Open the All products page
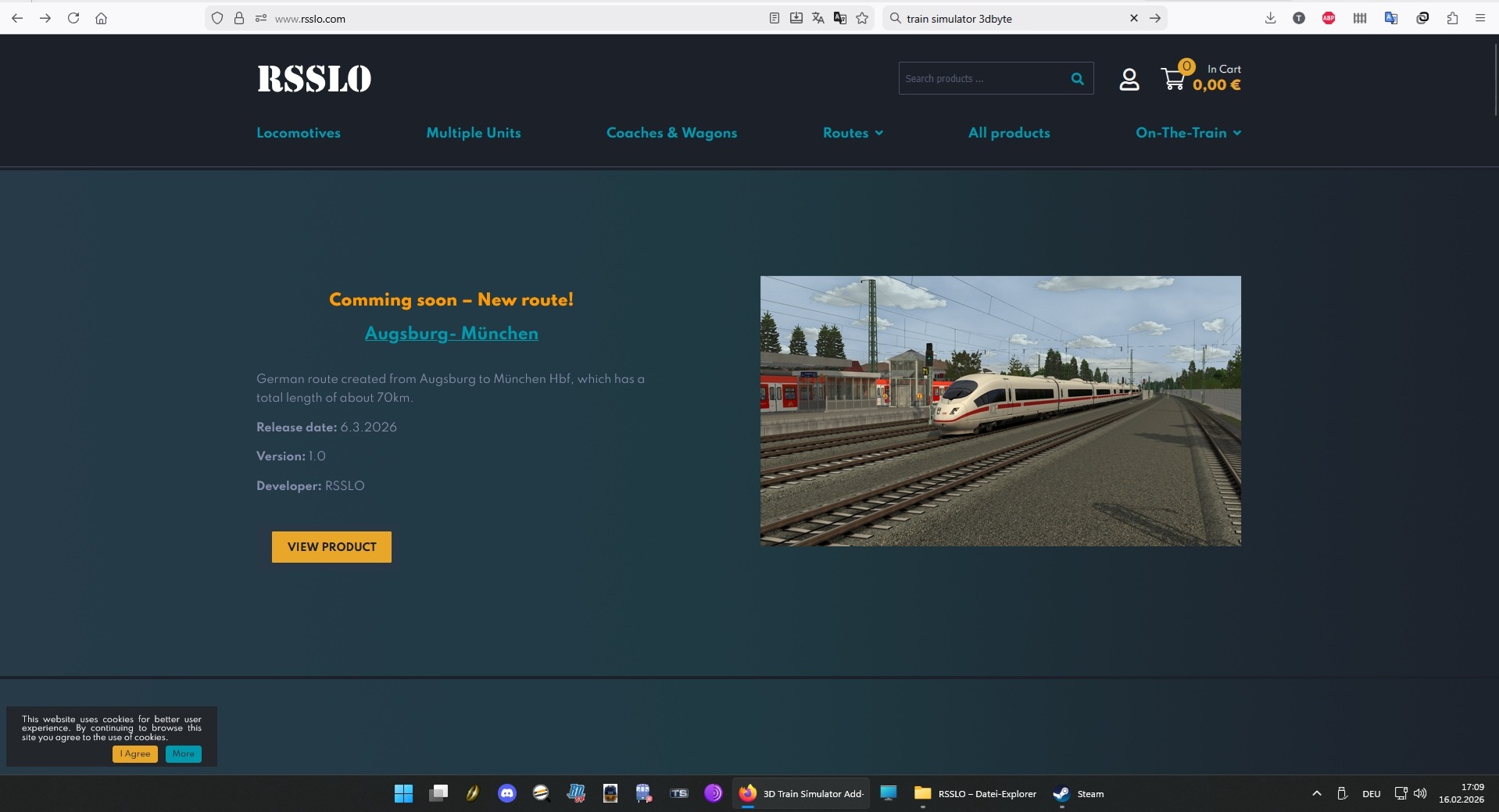This screenshot has width=1499, height=812. [x=1009, y=133]
